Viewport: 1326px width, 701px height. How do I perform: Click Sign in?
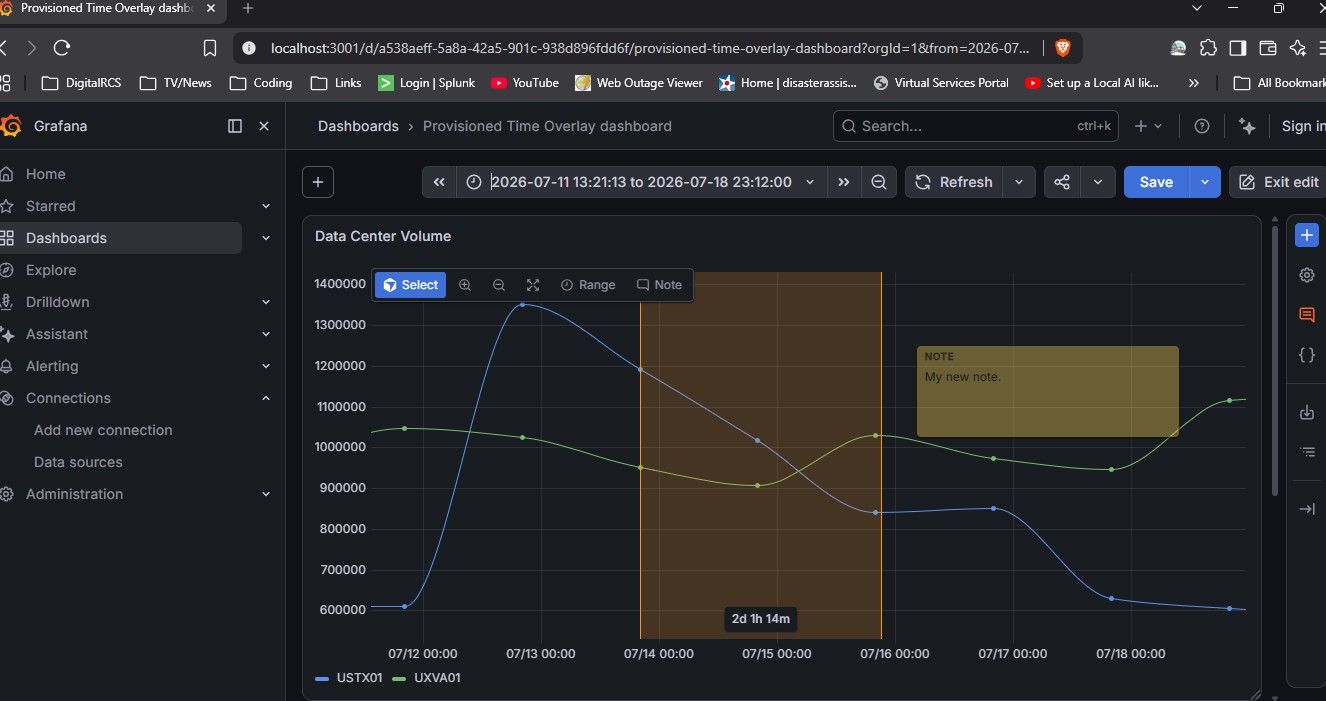tap(1303, 126)
